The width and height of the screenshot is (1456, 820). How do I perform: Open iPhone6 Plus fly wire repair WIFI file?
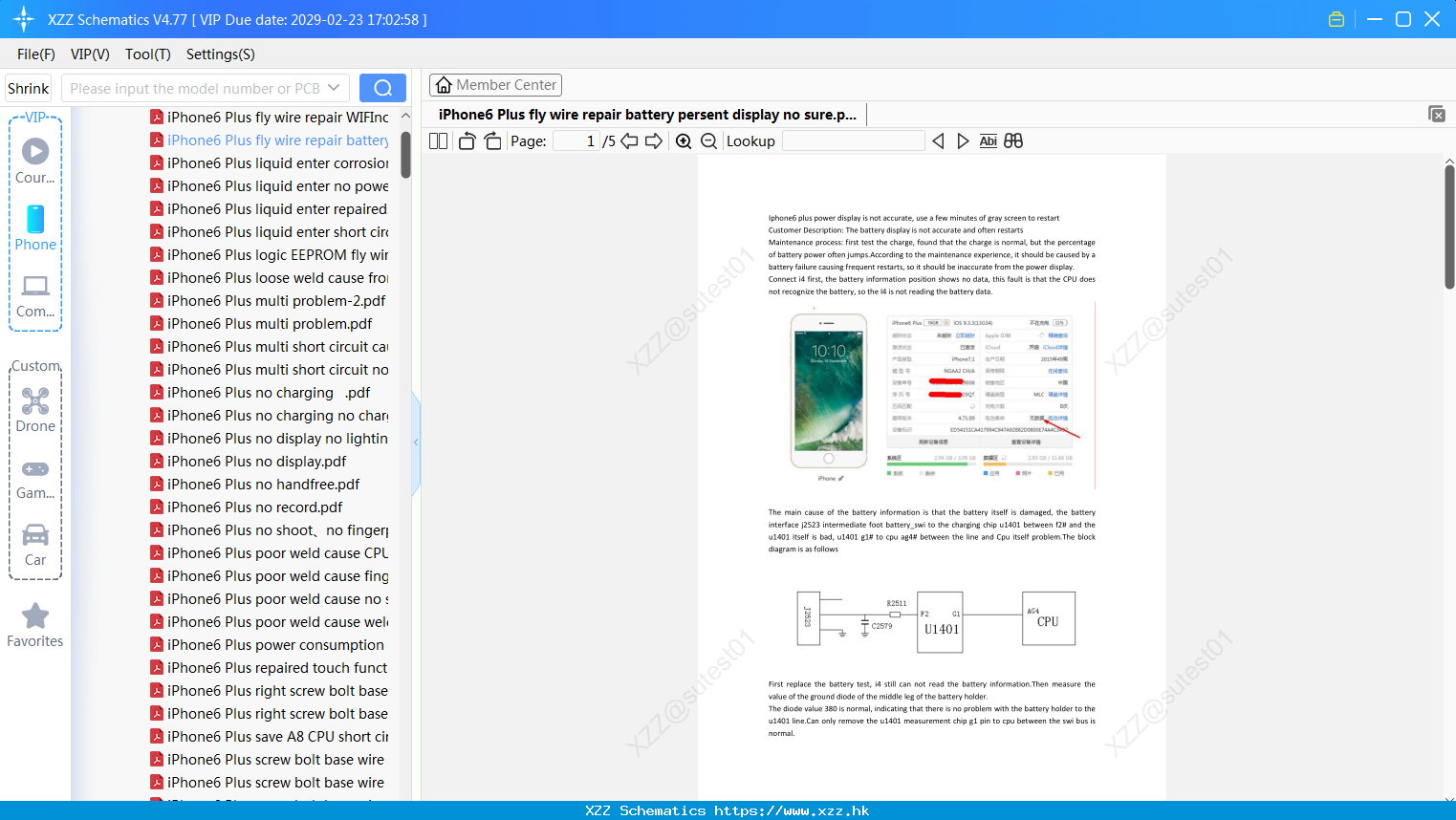click(x=270, y=117)
